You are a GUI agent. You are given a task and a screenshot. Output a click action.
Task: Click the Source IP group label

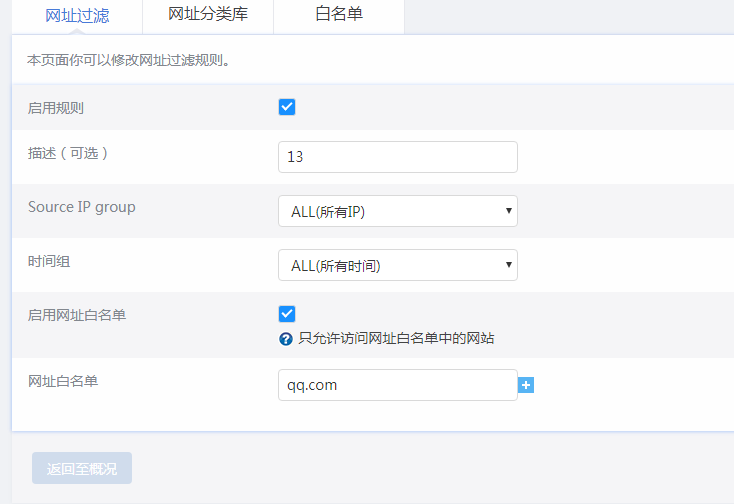point(82,207)
